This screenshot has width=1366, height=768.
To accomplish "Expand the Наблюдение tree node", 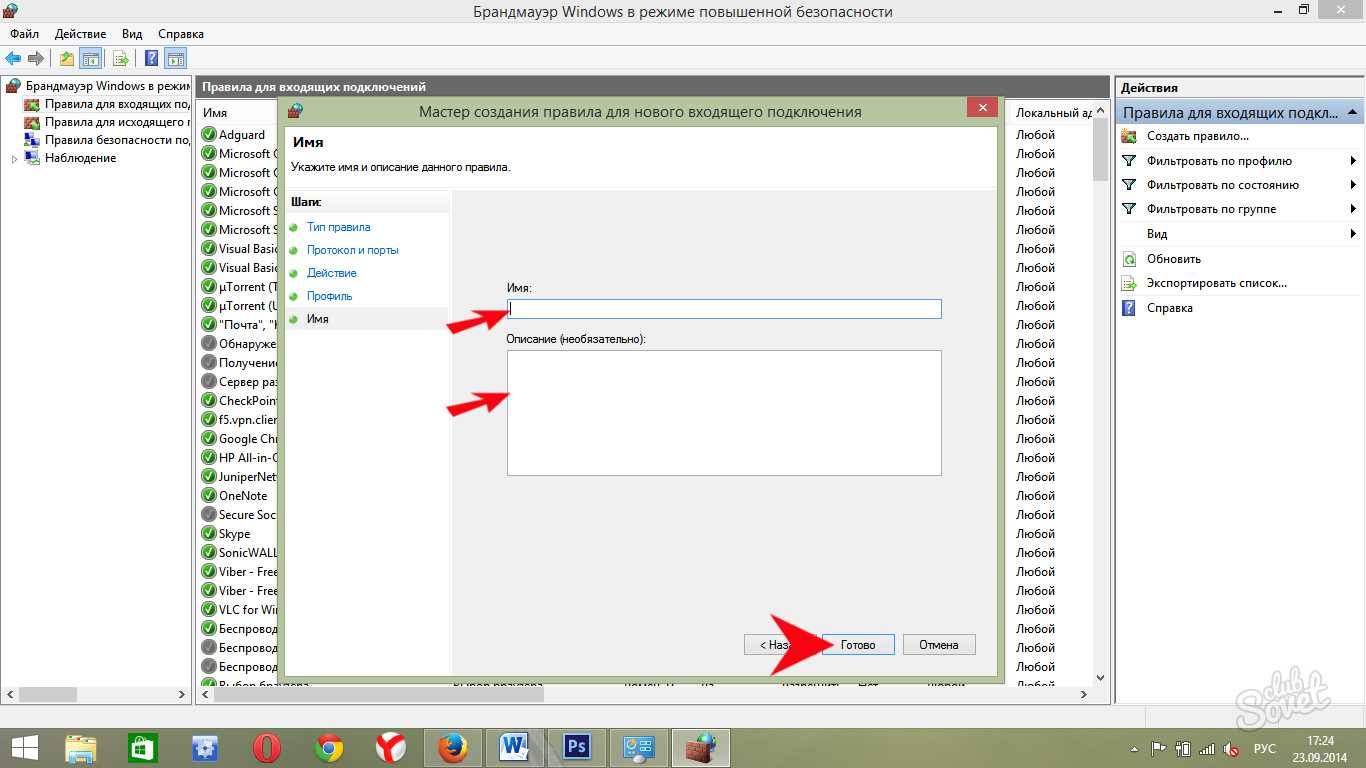I will pyautogui.click(x=14, y=159).
